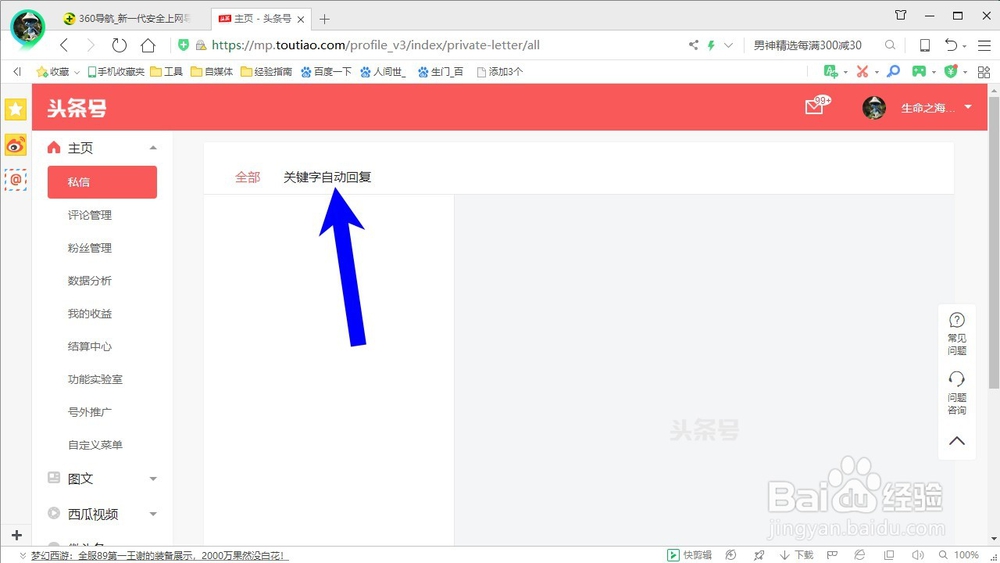Open the mobile device view icon
The height and width of the screenshot is (563, 1000).
pyautogui.click(x=924, y=45)
